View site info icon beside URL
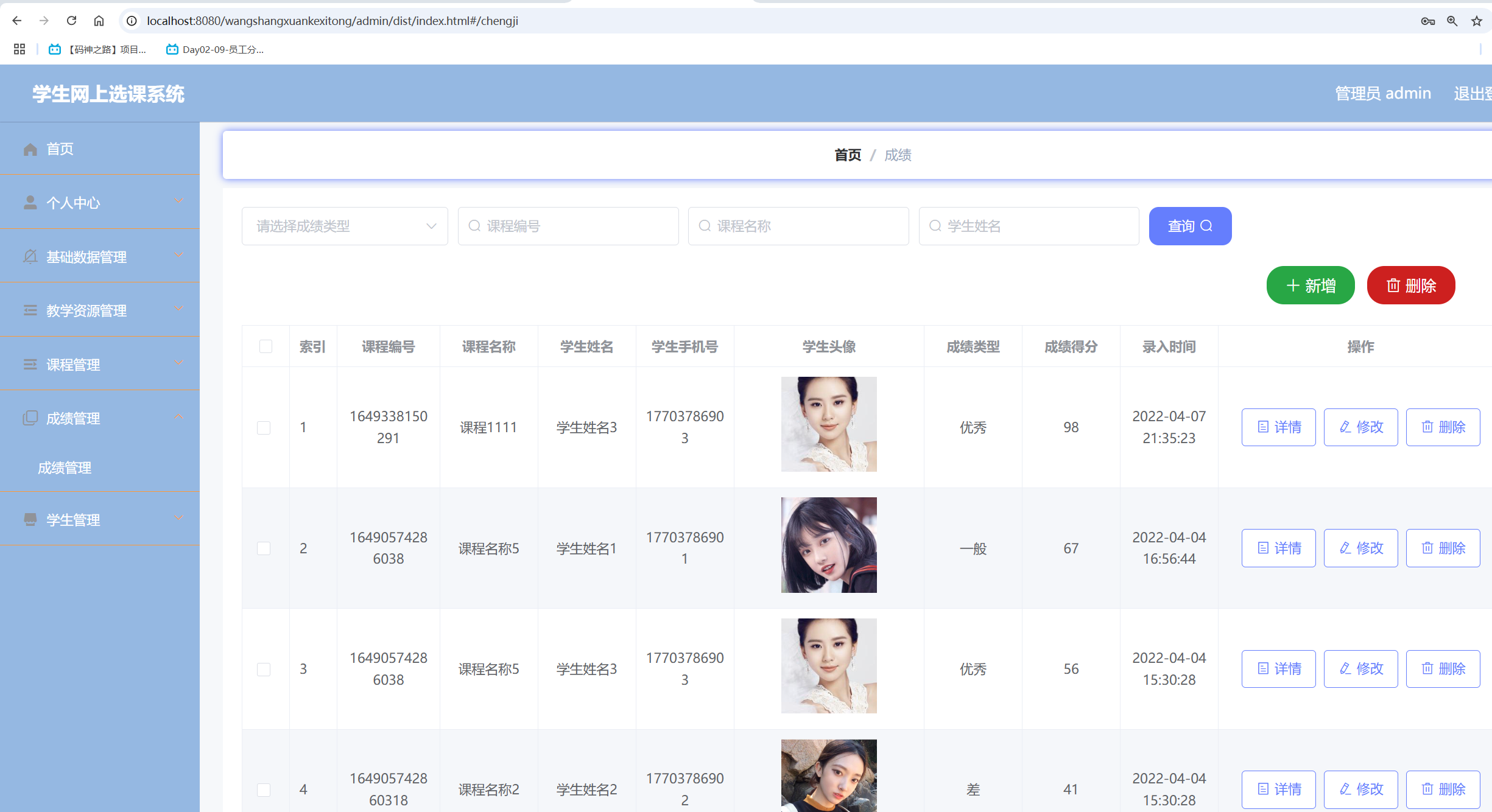 132,21
